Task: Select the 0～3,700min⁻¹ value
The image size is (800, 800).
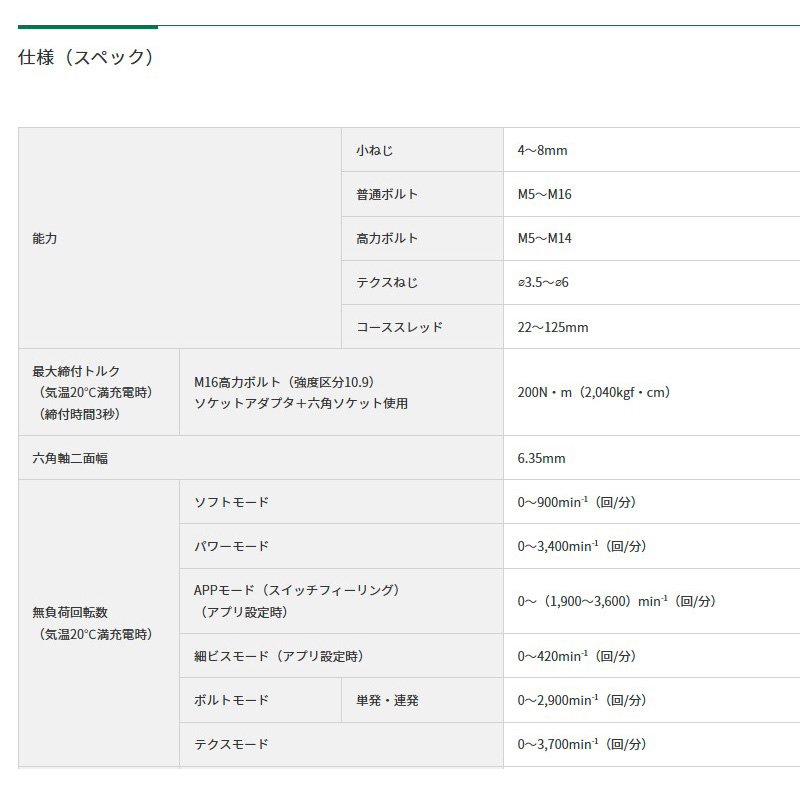Action: point(582,744)
